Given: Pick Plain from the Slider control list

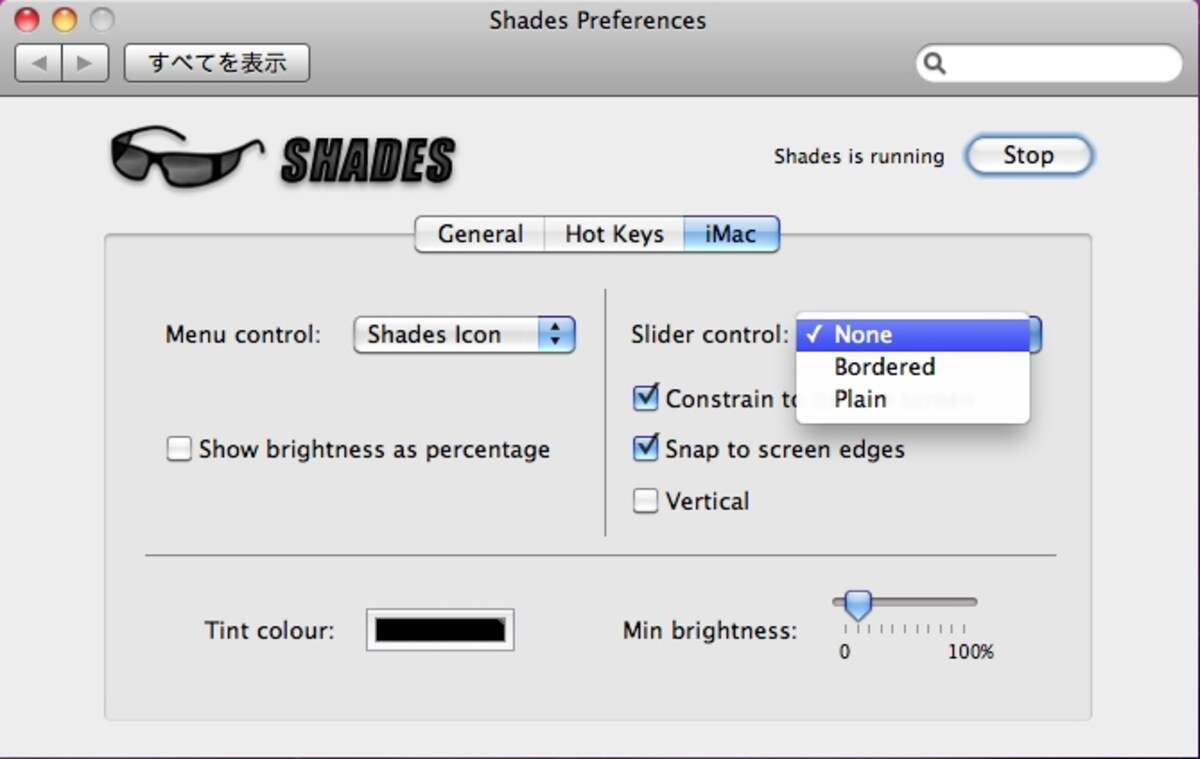Looking at the screenshot, I should tap(913, 399).
